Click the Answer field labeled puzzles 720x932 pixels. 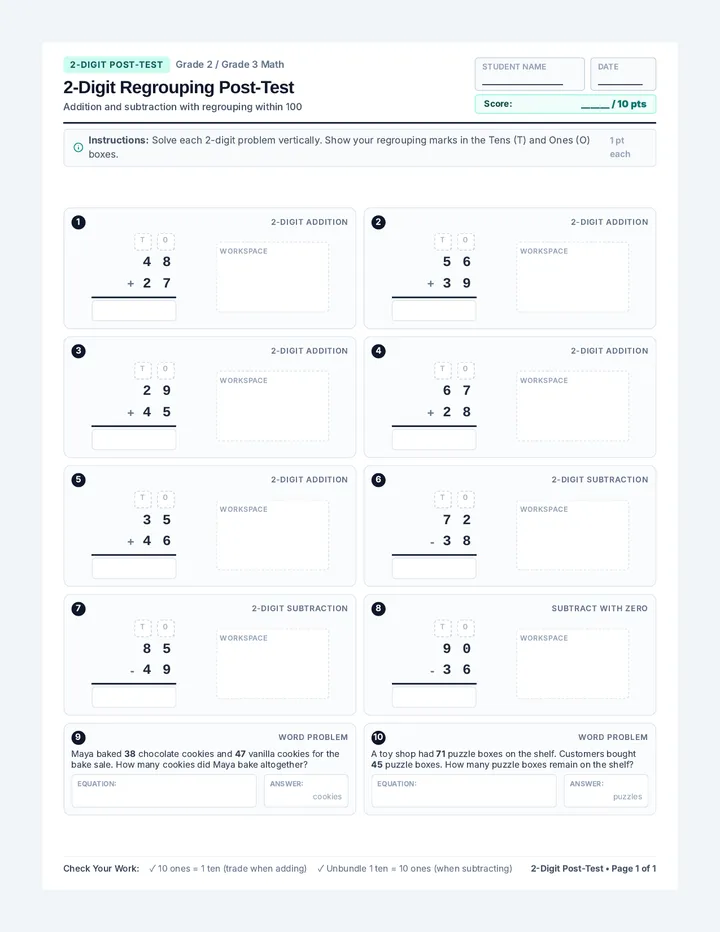(x=606, y=791)
